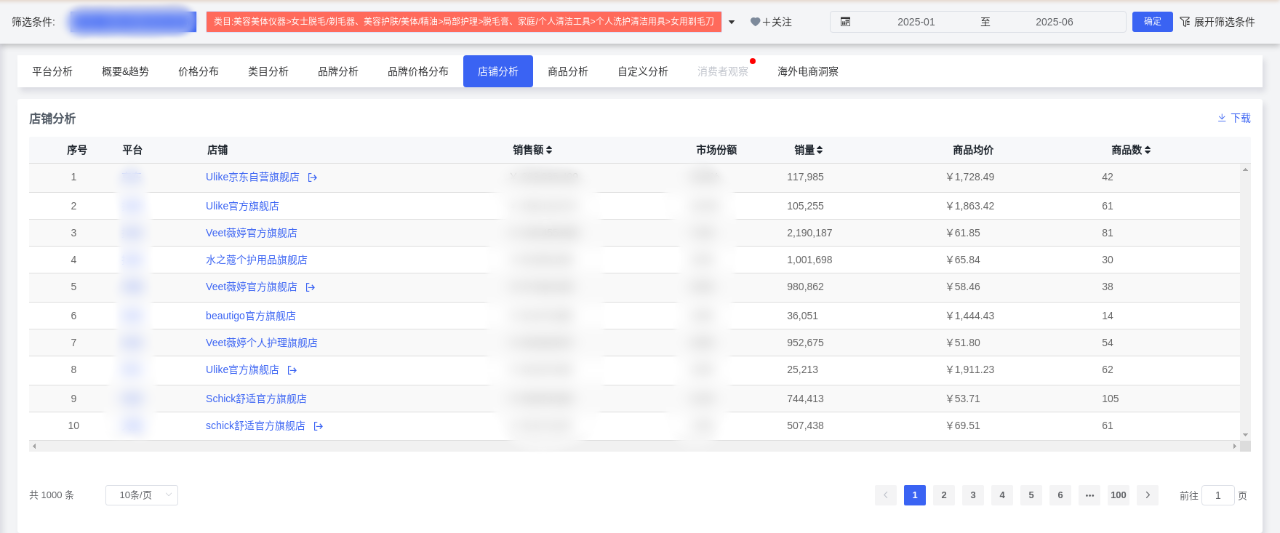The image size is (1280, 533).
Task: Click the blue 确定 confirm button
Action: click(1152, 22)
